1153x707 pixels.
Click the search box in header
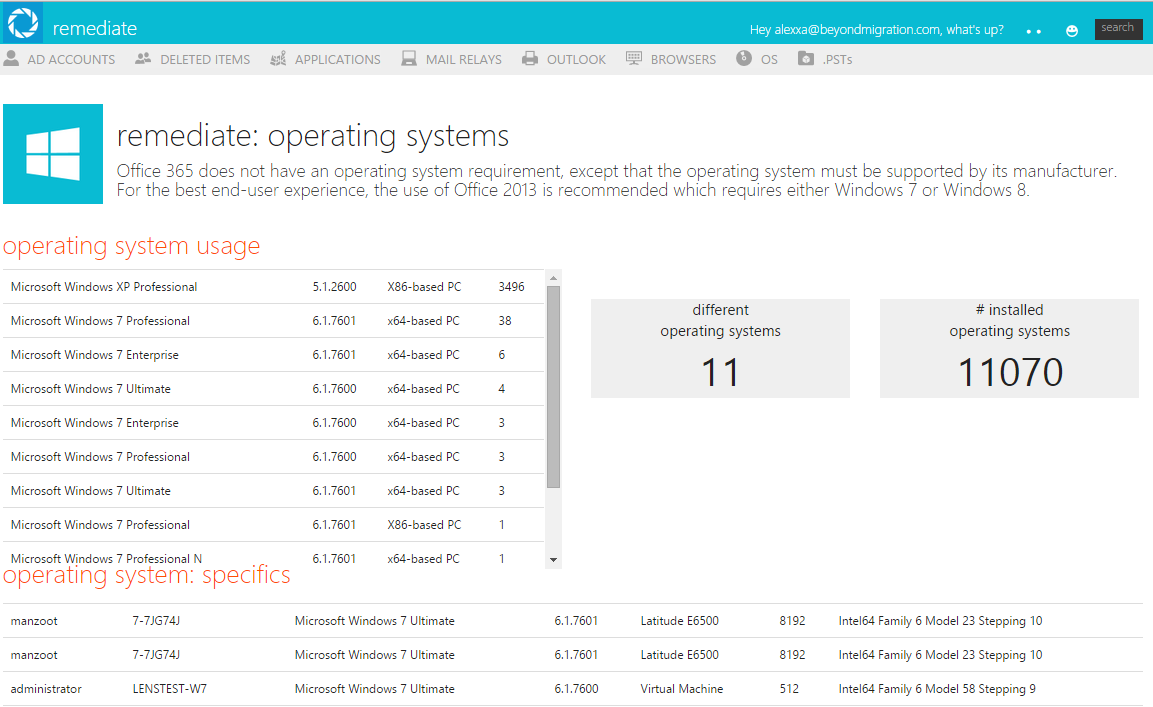(1118, 29)
